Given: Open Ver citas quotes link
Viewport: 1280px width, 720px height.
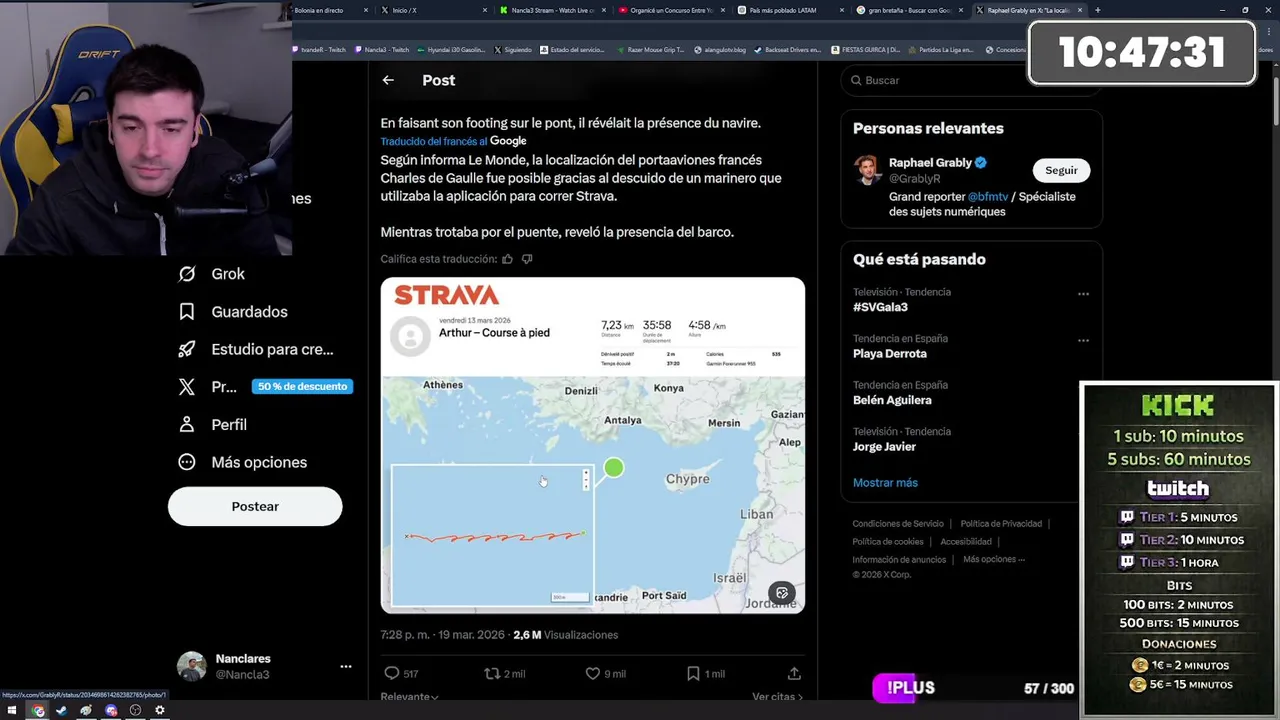Looking at the screenshot, I should pyautogui.click(x=778, y=696).
